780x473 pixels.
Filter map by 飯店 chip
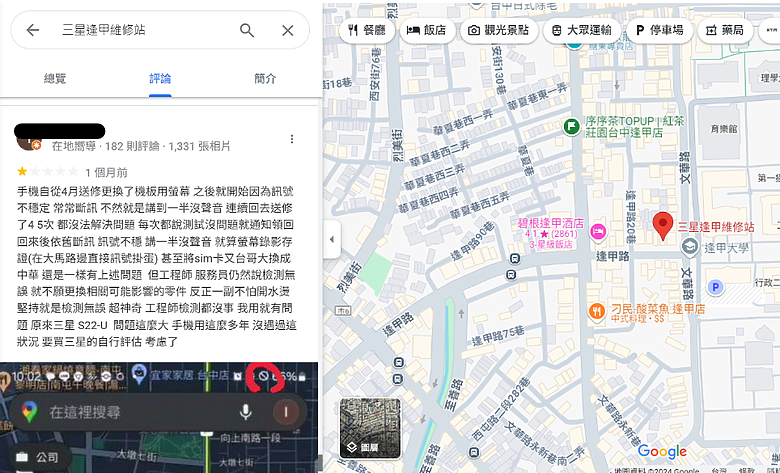[427, 30]
